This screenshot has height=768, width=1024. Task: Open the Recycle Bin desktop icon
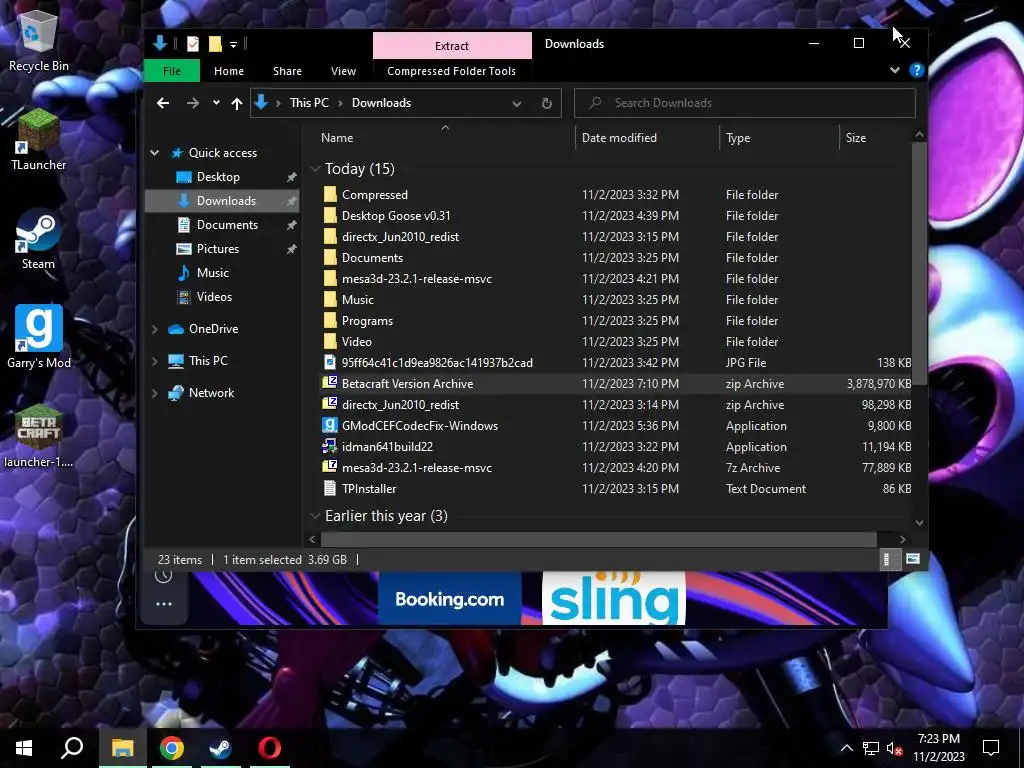[39, 39]
